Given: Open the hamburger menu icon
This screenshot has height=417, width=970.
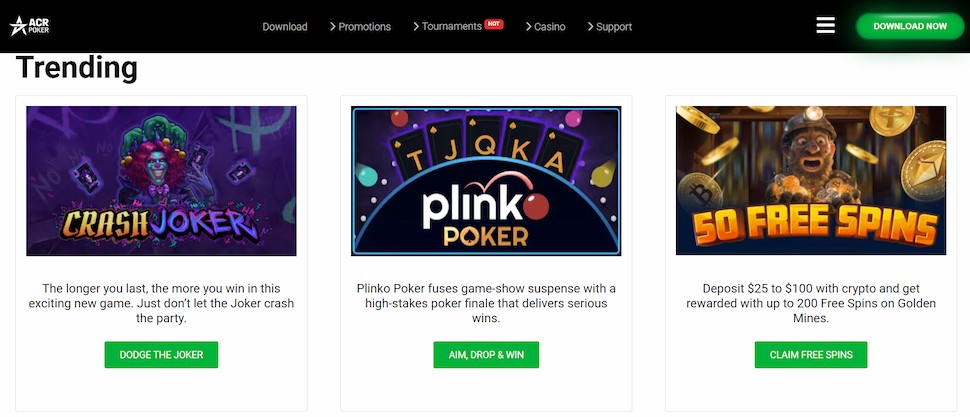Looking at the screenshot, I should (825, 26).
